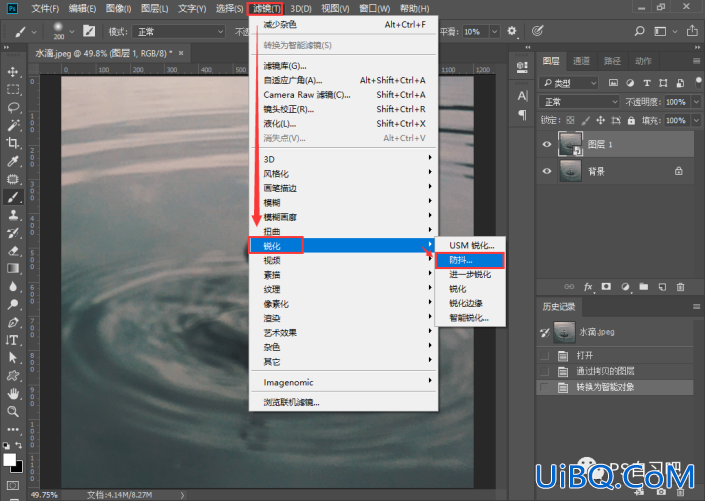The width and height of the screenshot is (705, 501).
Task: Select the Lasso tool
Action: 13,107
